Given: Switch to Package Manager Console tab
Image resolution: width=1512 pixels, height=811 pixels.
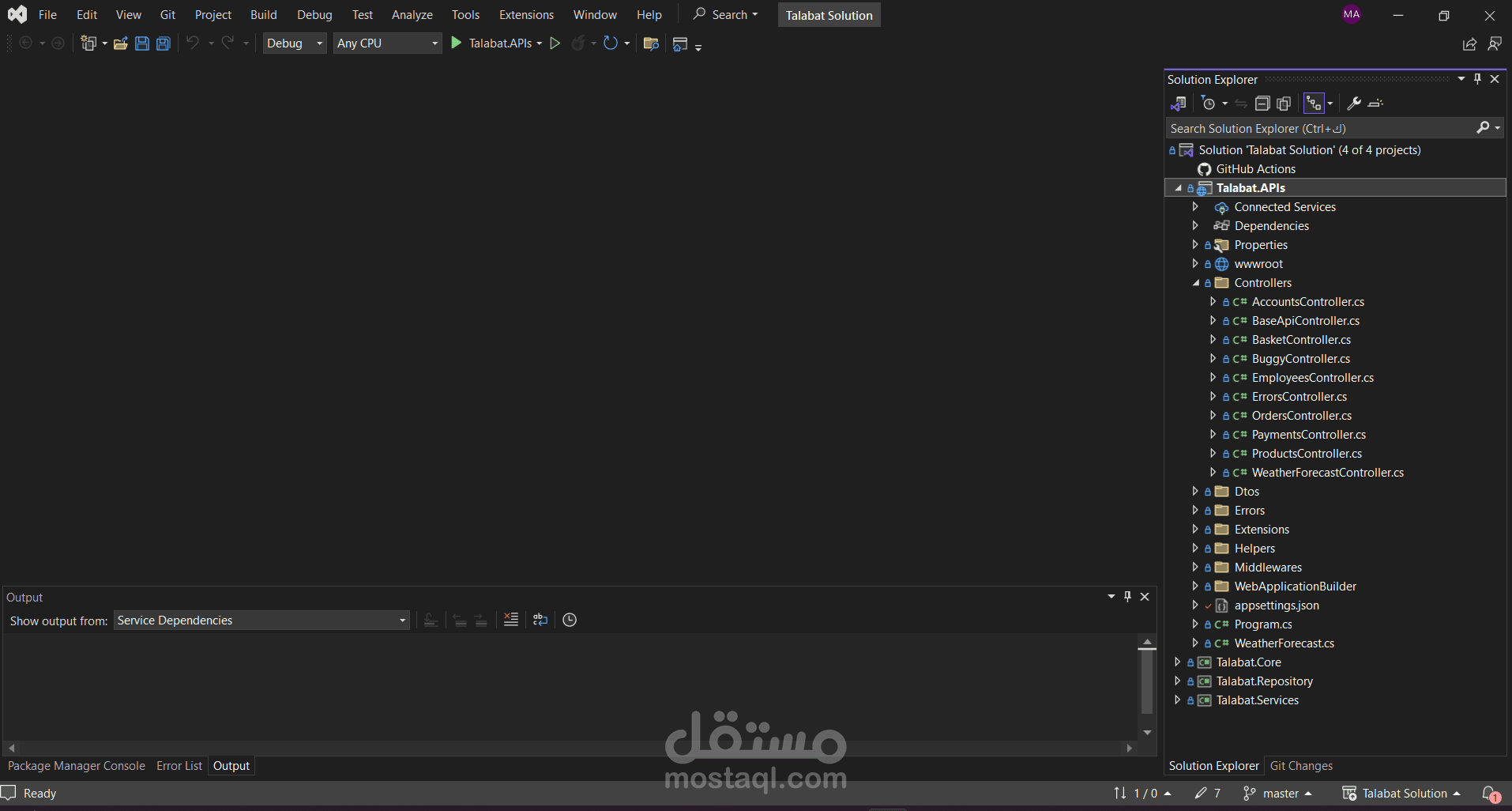Looking at the screenshot, I should (x=77, y=766).
